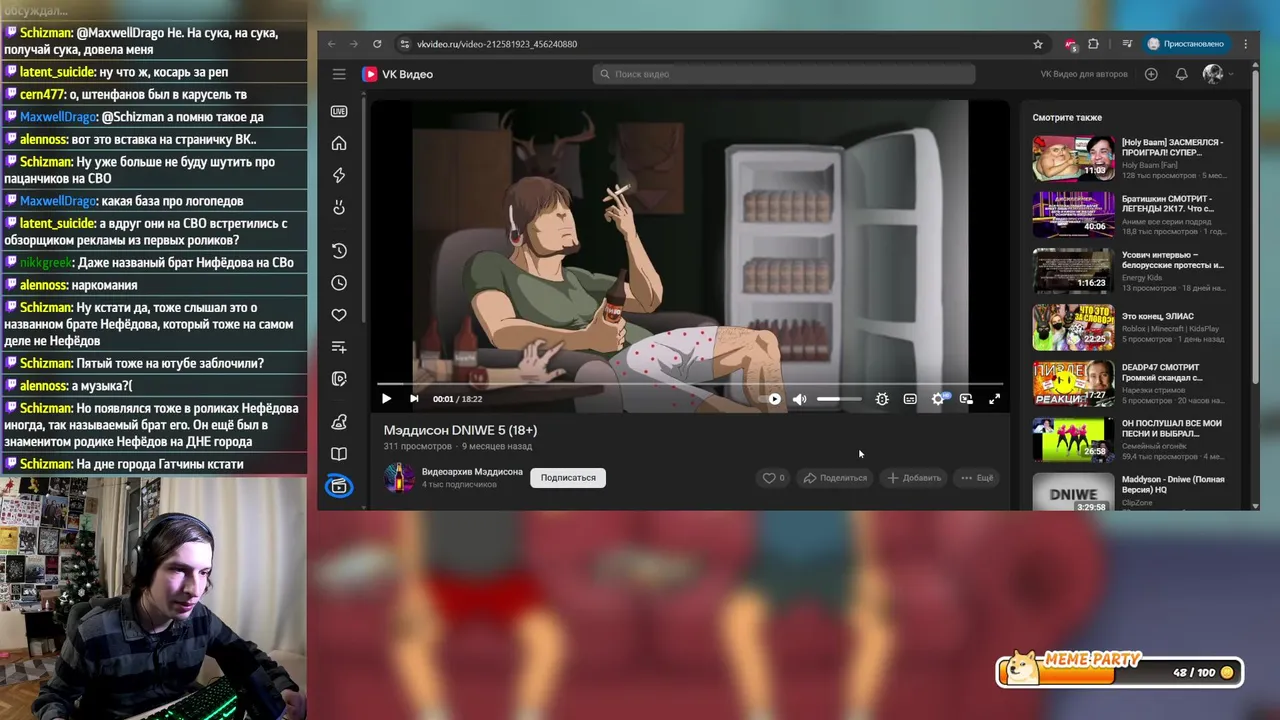This screenshot has height=720, width=1280.
Task: Open Watch later clock in sidebar
Action: tap(339, 283)
